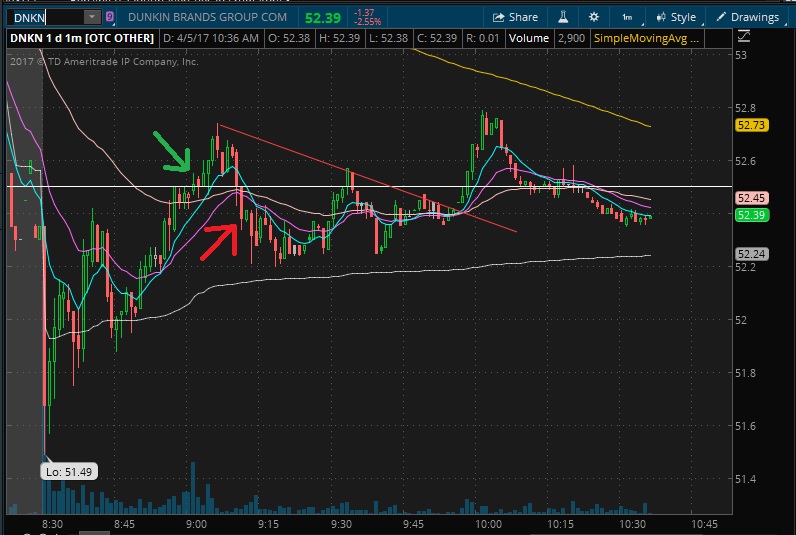Click the 10:45 time axis label

(x=704, y=524)
